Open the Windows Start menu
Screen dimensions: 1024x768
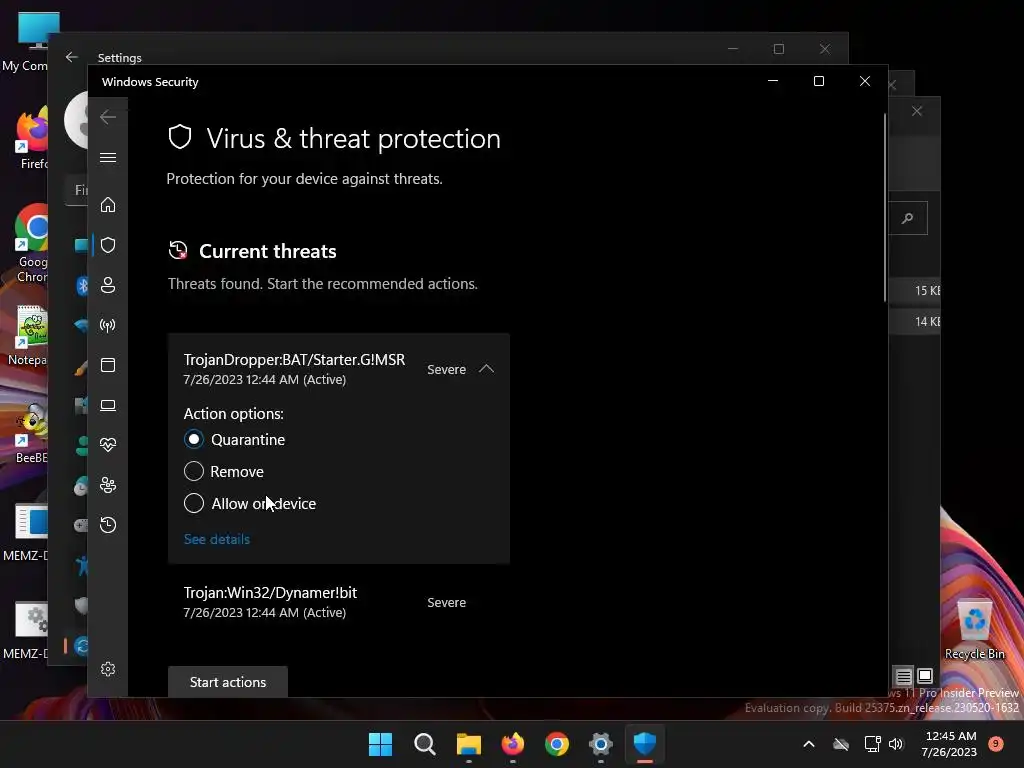pyautogui.click(x=380, y=744)
